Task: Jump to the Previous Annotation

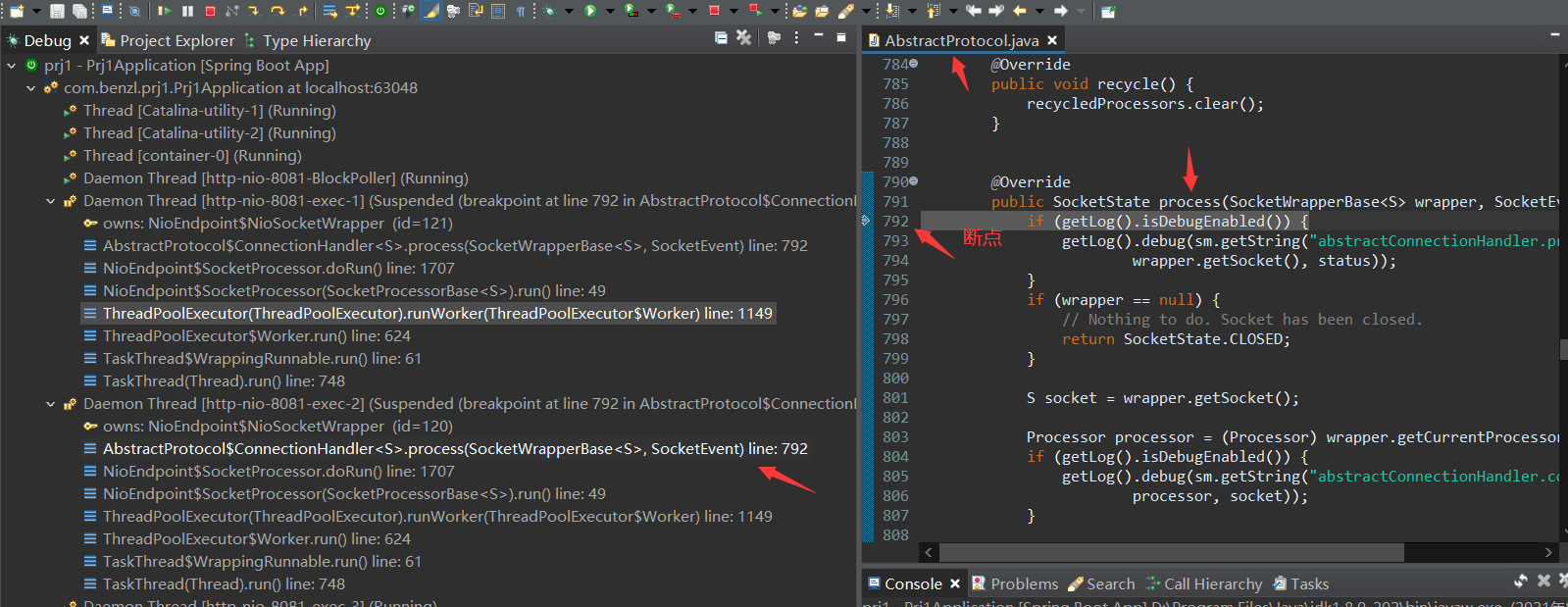Action: (x=933, y=11)
